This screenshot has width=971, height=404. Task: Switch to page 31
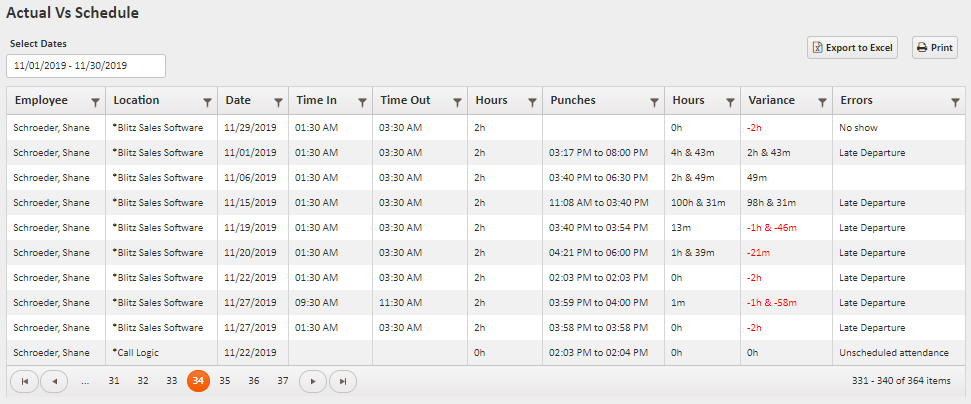(x=113, y=381)
